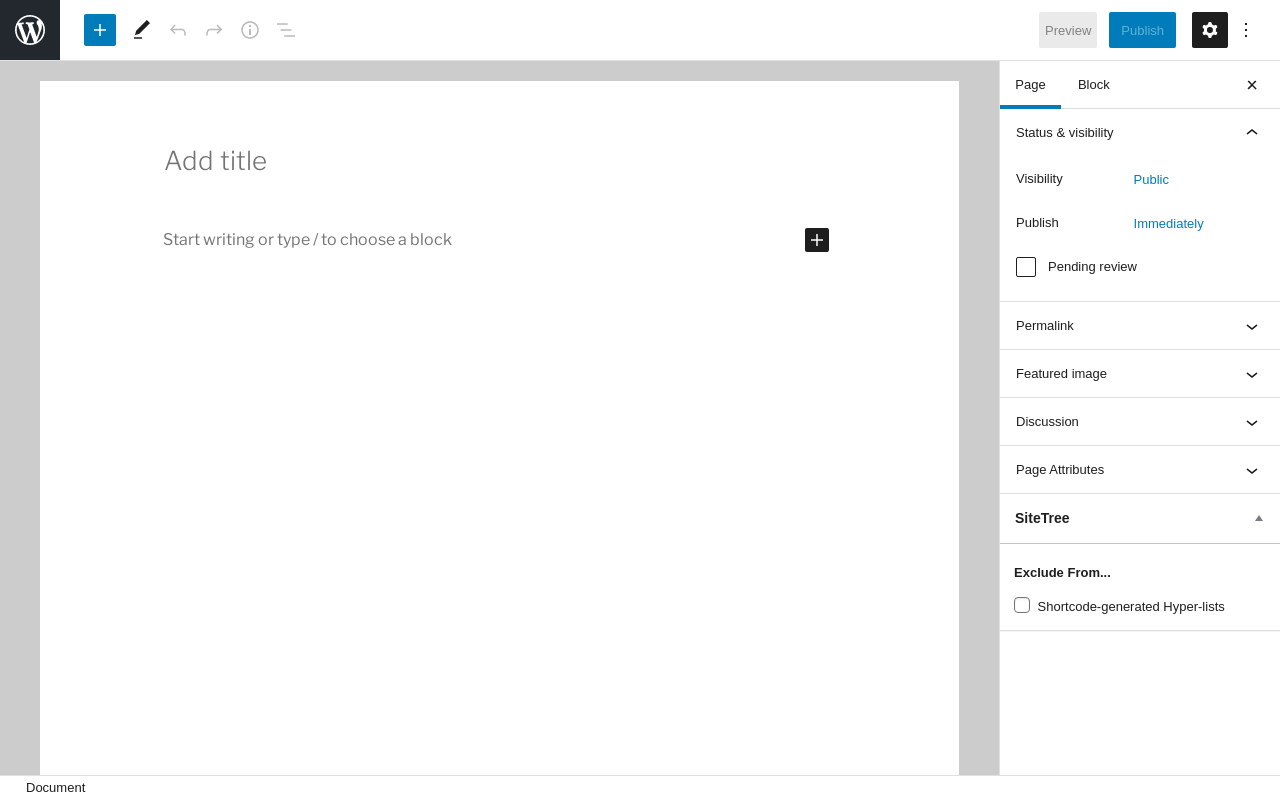Image resolution: width=1280 pixels, height=800 pixels.
Task: Click the WordPress logo to view pages
Action: pyautogui.click(x=30, y=30)
